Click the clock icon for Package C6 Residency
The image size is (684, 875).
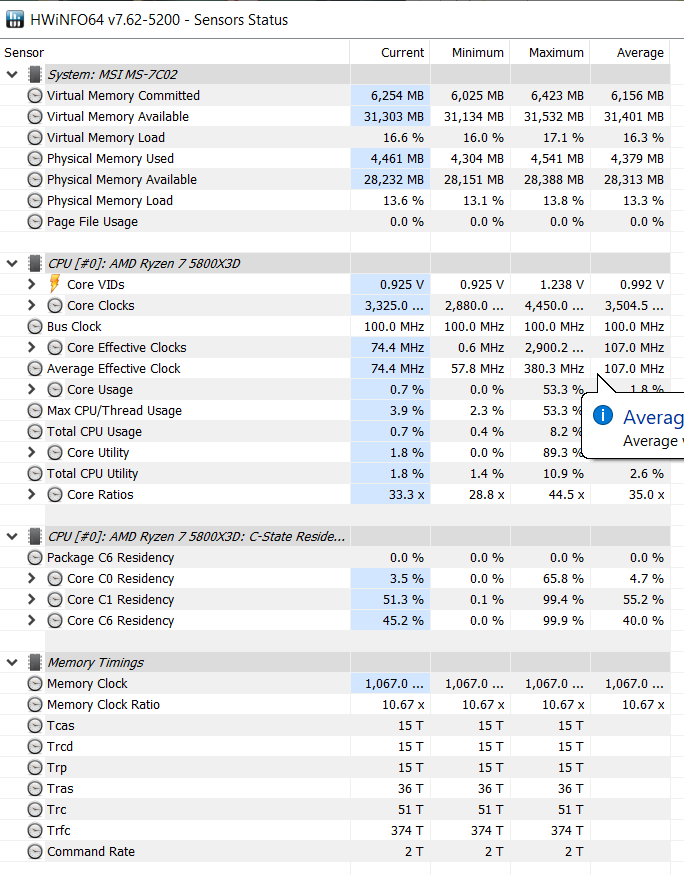(35, 558)
